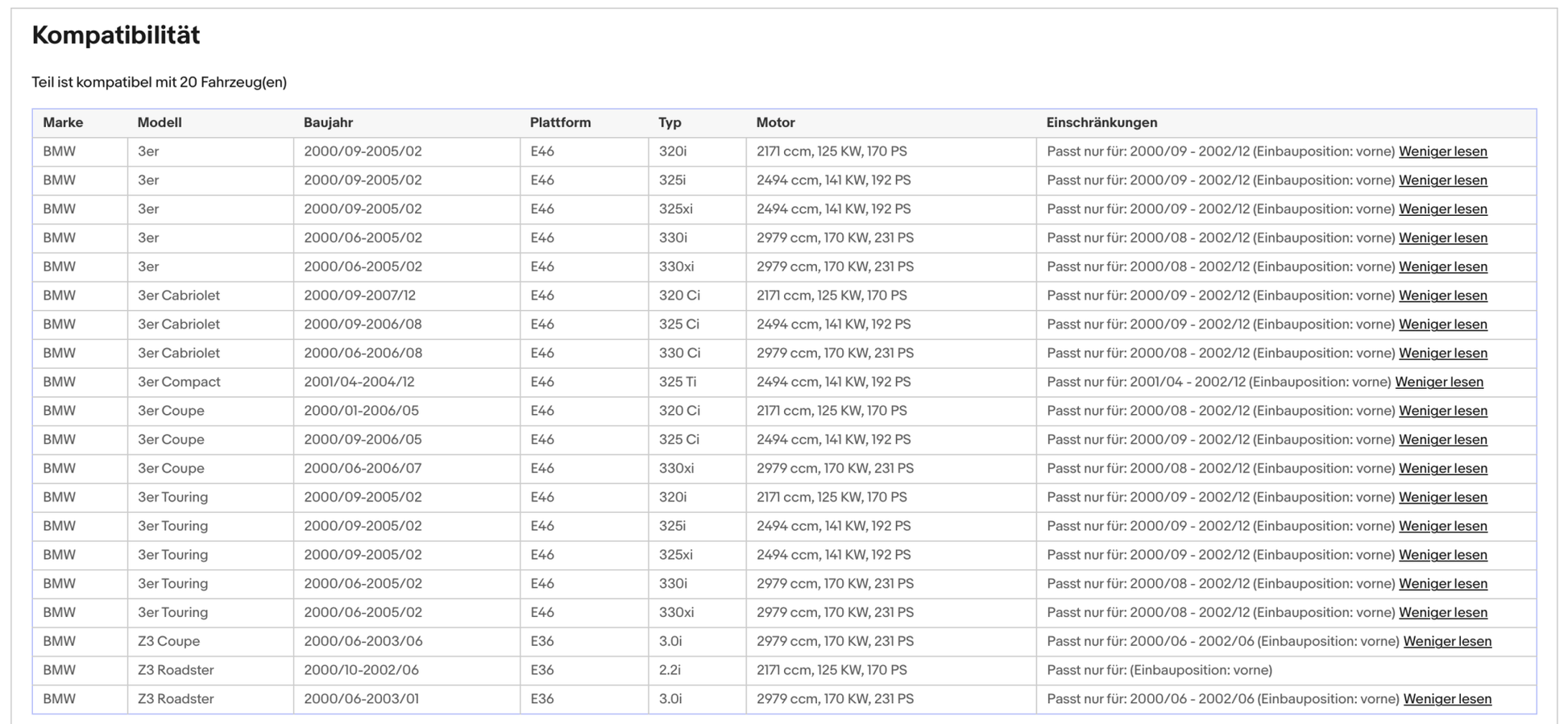Click Weniger lesen for 3er Coupe 320 Ci
This screenshot has width=1568, height=724.
pos(1442,411)
